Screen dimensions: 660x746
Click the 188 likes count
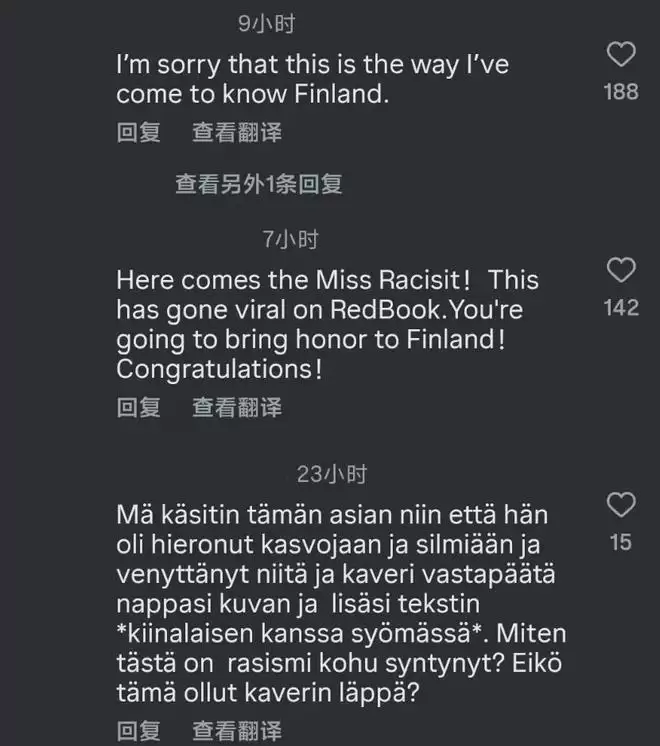621,92
